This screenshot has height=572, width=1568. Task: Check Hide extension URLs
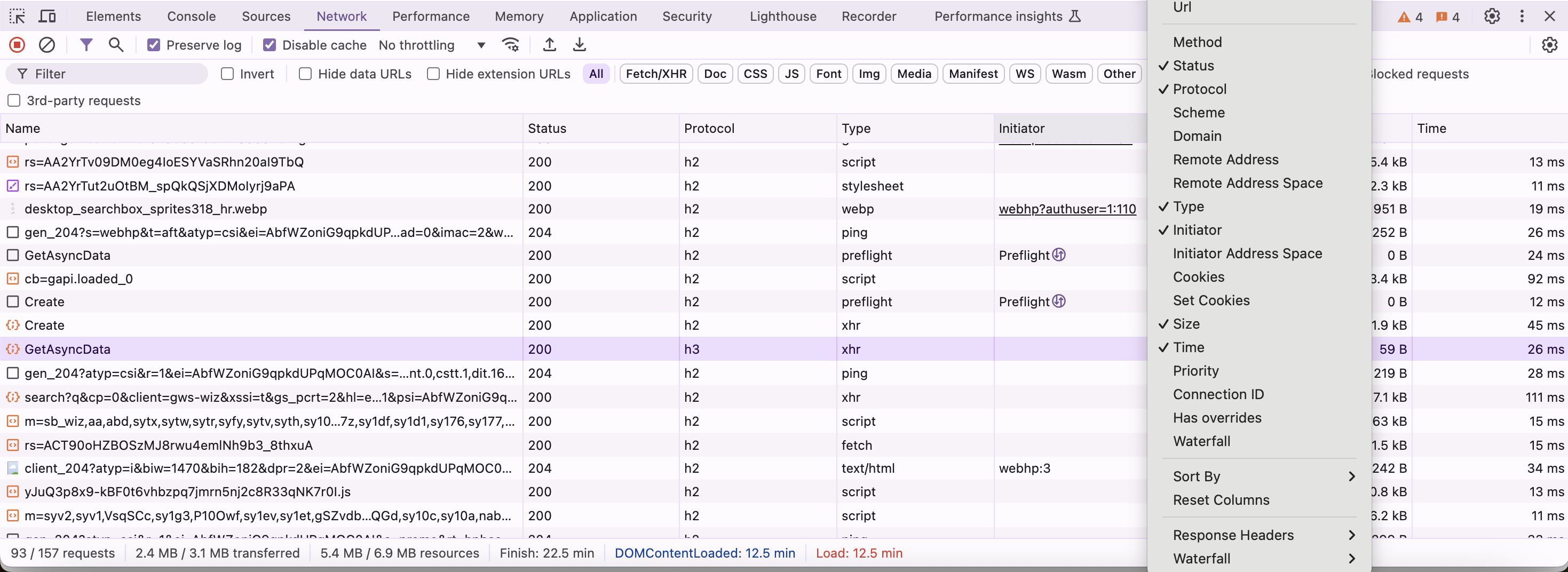433,74
